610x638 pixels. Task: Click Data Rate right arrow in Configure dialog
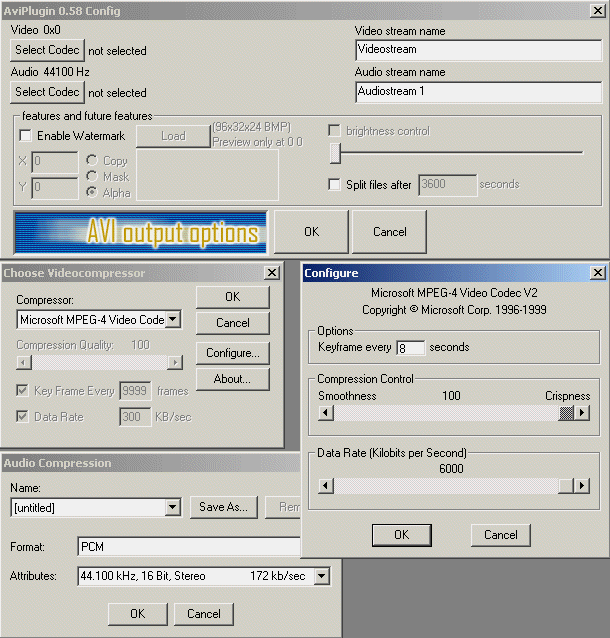[582, 486]
